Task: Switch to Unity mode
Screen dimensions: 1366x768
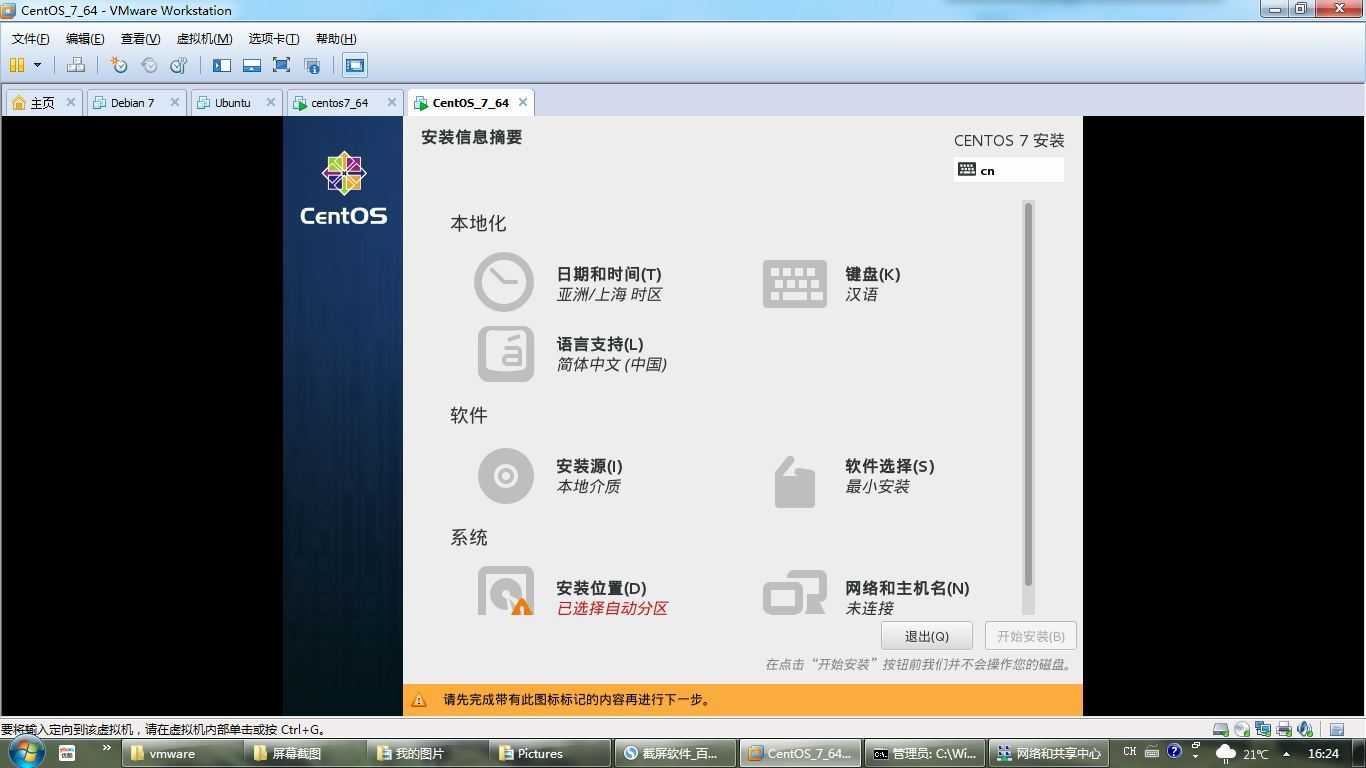Action: [x=312, y=65]
